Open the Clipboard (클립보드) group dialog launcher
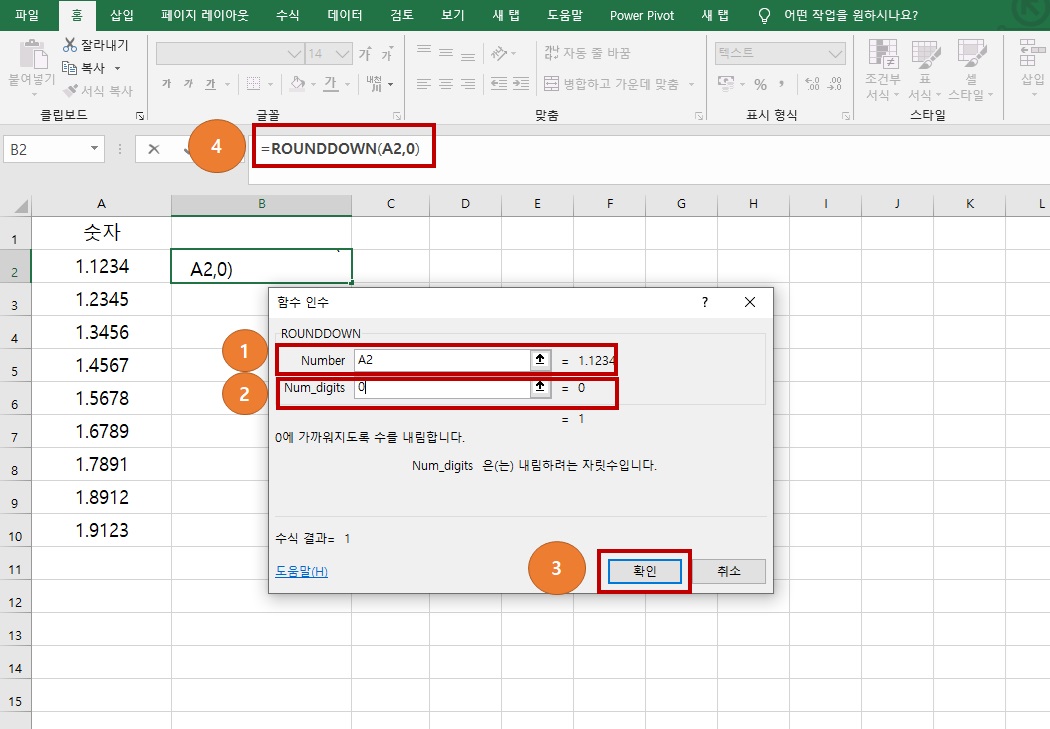Image resolution: width=1050 pixels, height=729 pixels. [x=140, y=116]
